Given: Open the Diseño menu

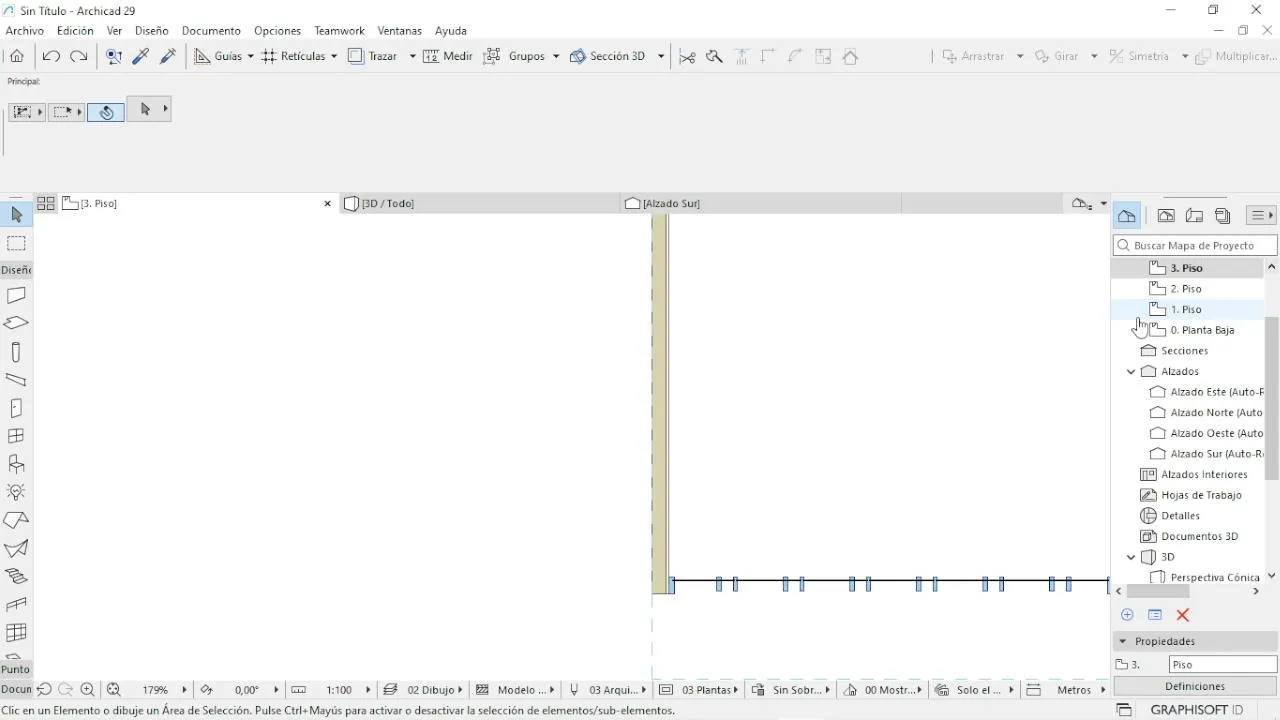Looking at the screenshot, I should pyautogui.click(x=152, y=31).
